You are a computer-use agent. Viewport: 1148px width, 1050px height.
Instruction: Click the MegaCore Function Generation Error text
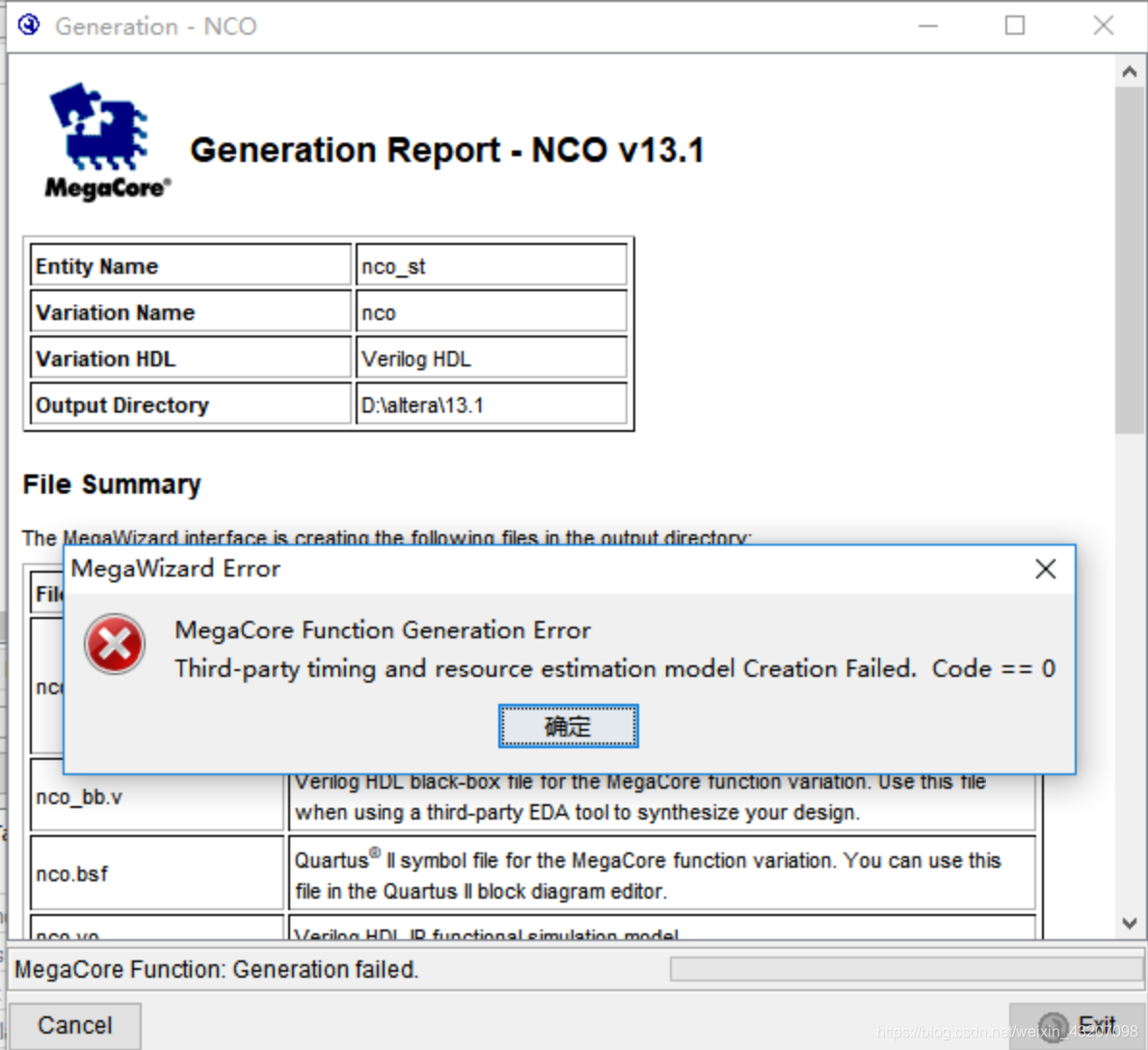point(382,630)
